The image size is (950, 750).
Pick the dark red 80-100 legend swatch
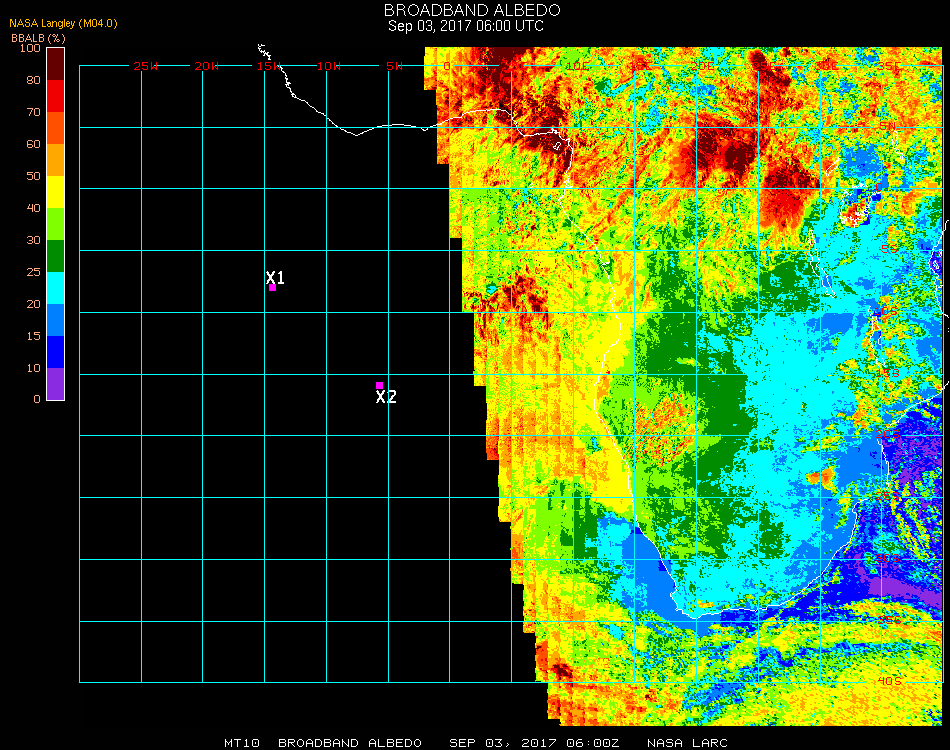click(56, 64)
